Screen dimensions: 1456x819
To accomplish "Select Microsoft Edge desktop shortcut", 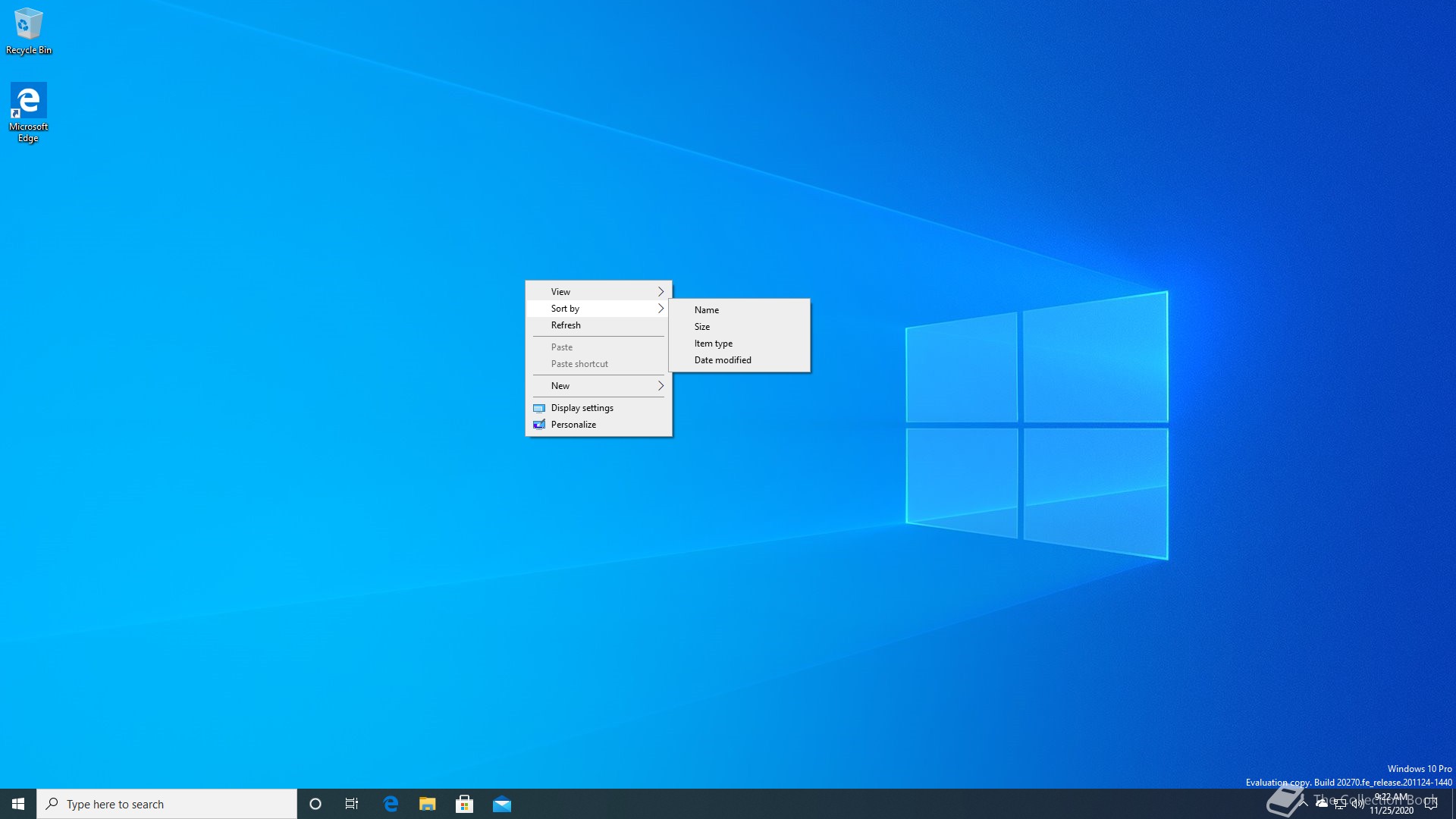I will [x=29, y=111].
